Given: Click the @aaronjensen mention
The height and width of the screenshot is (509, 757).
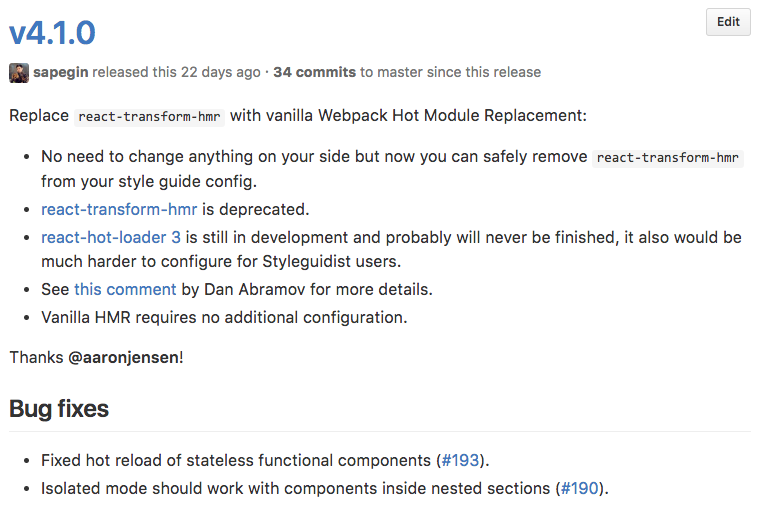Looking at the screenshot, I should 124,357.
